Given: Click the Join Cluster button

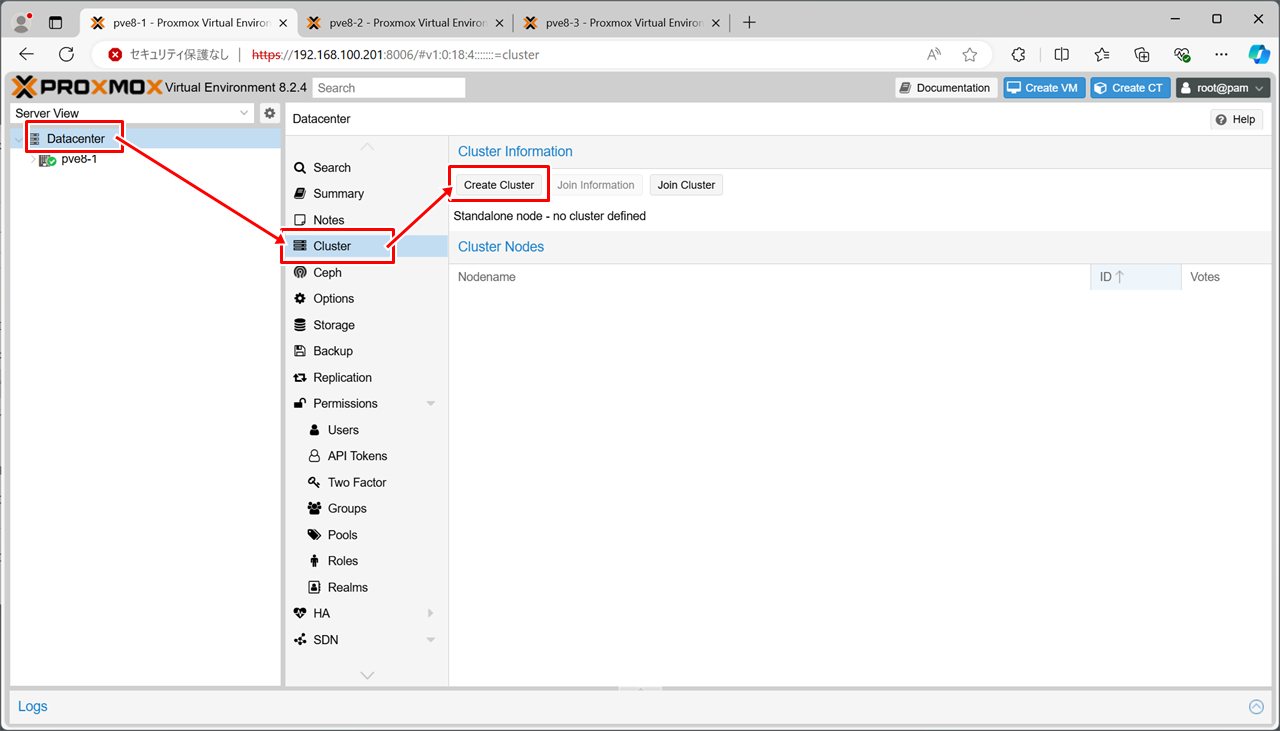Looking at the screenshot, I should [x=686, y=185].
